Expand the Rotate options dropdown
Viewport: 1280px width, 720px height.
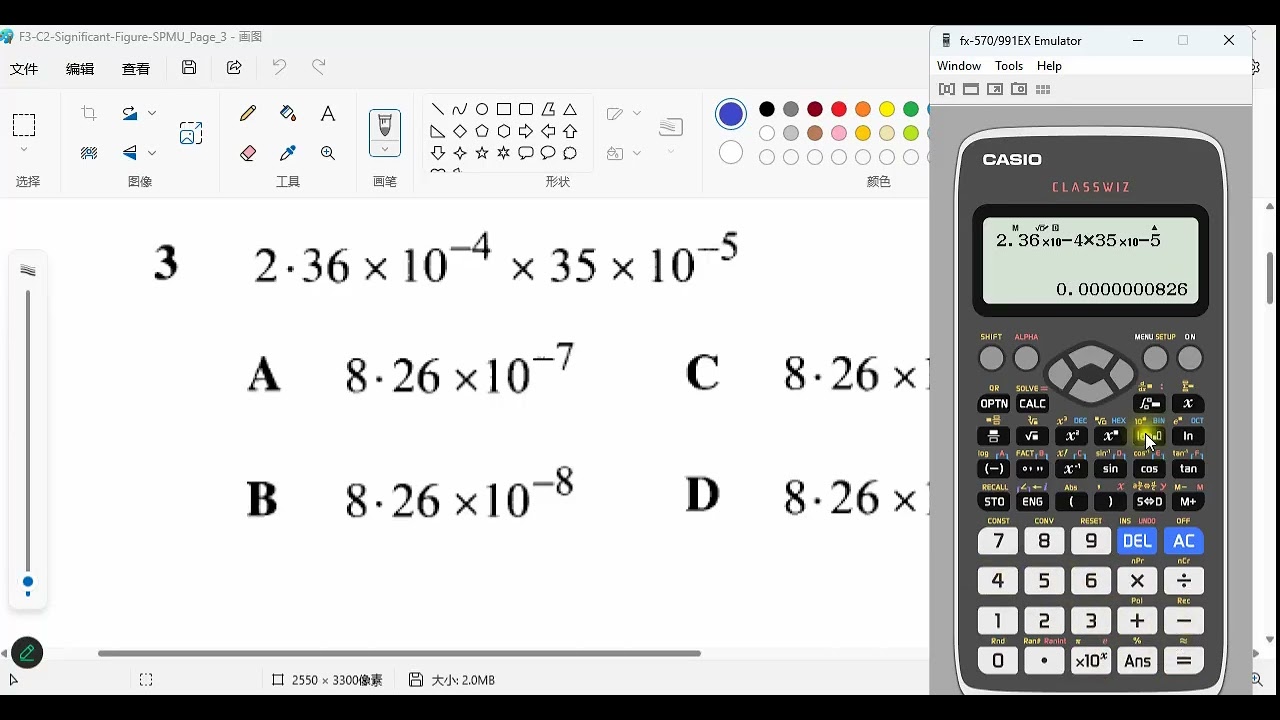coord(152,114)
